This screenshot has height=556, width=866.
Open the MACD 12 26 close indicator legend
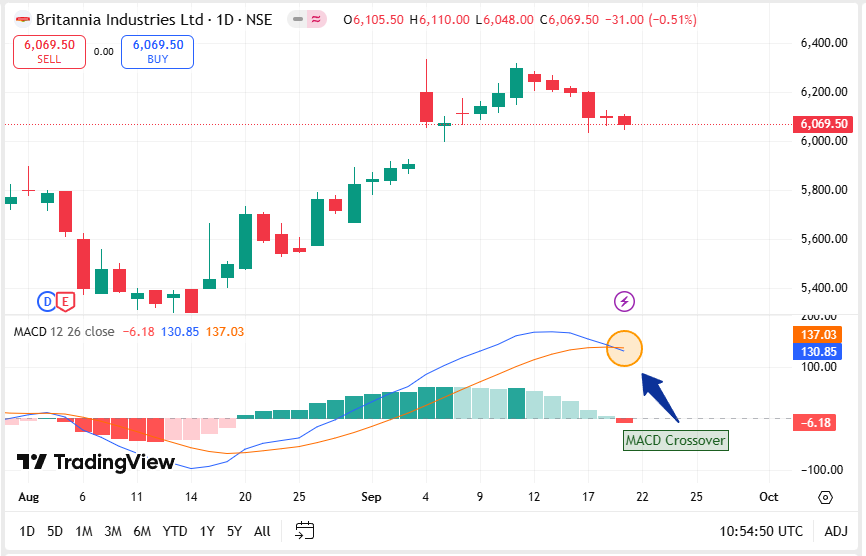[x=63, y=331]
